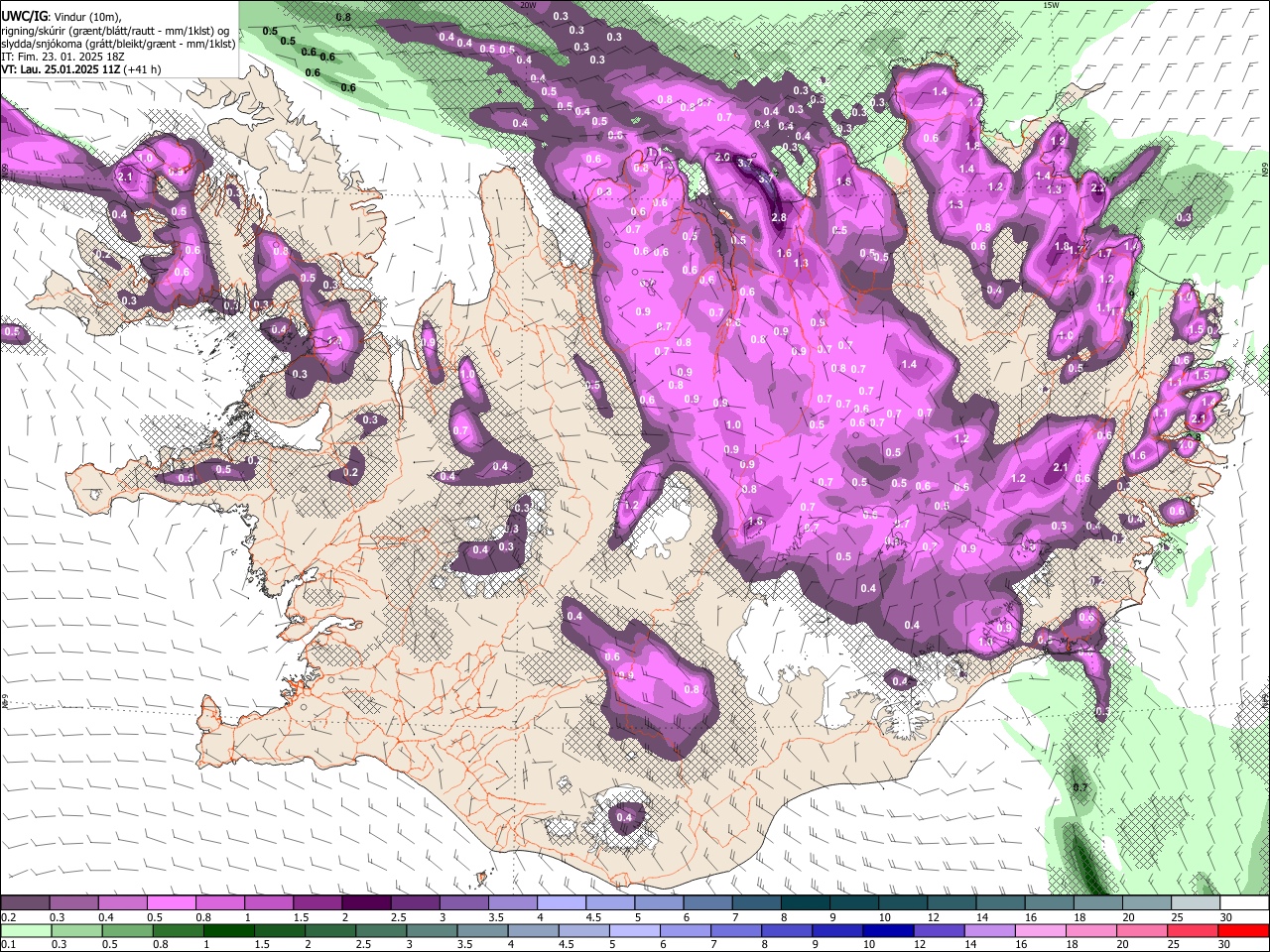Select the navy blue rain swatch above 10
Image resolution: width=1270 pixels, height=952 pixels.
pos(886,931)
